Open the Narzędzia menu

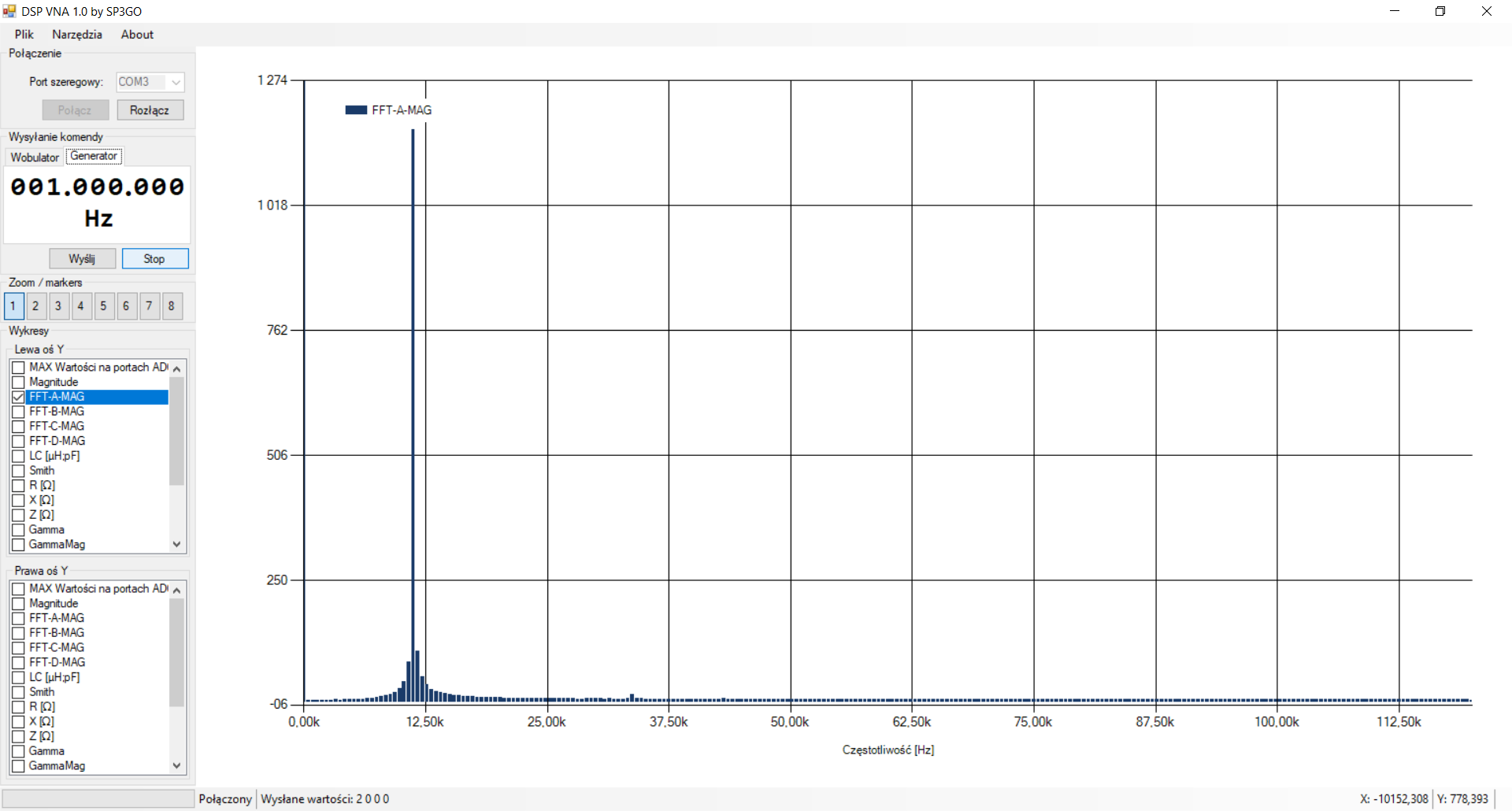tap(77, 35)
